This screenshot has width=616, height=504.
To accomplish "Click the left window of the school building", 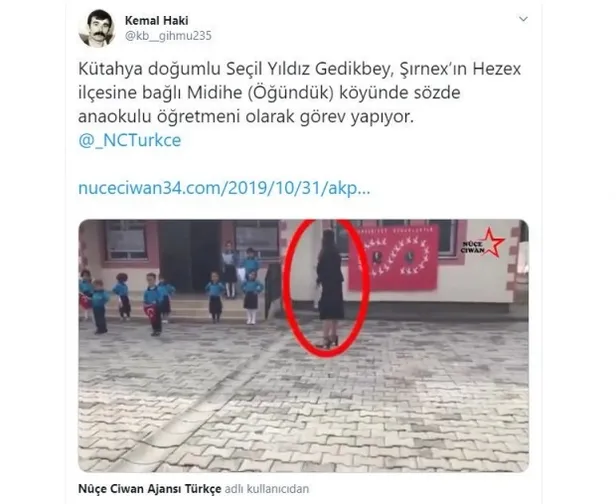I will 126,240.
